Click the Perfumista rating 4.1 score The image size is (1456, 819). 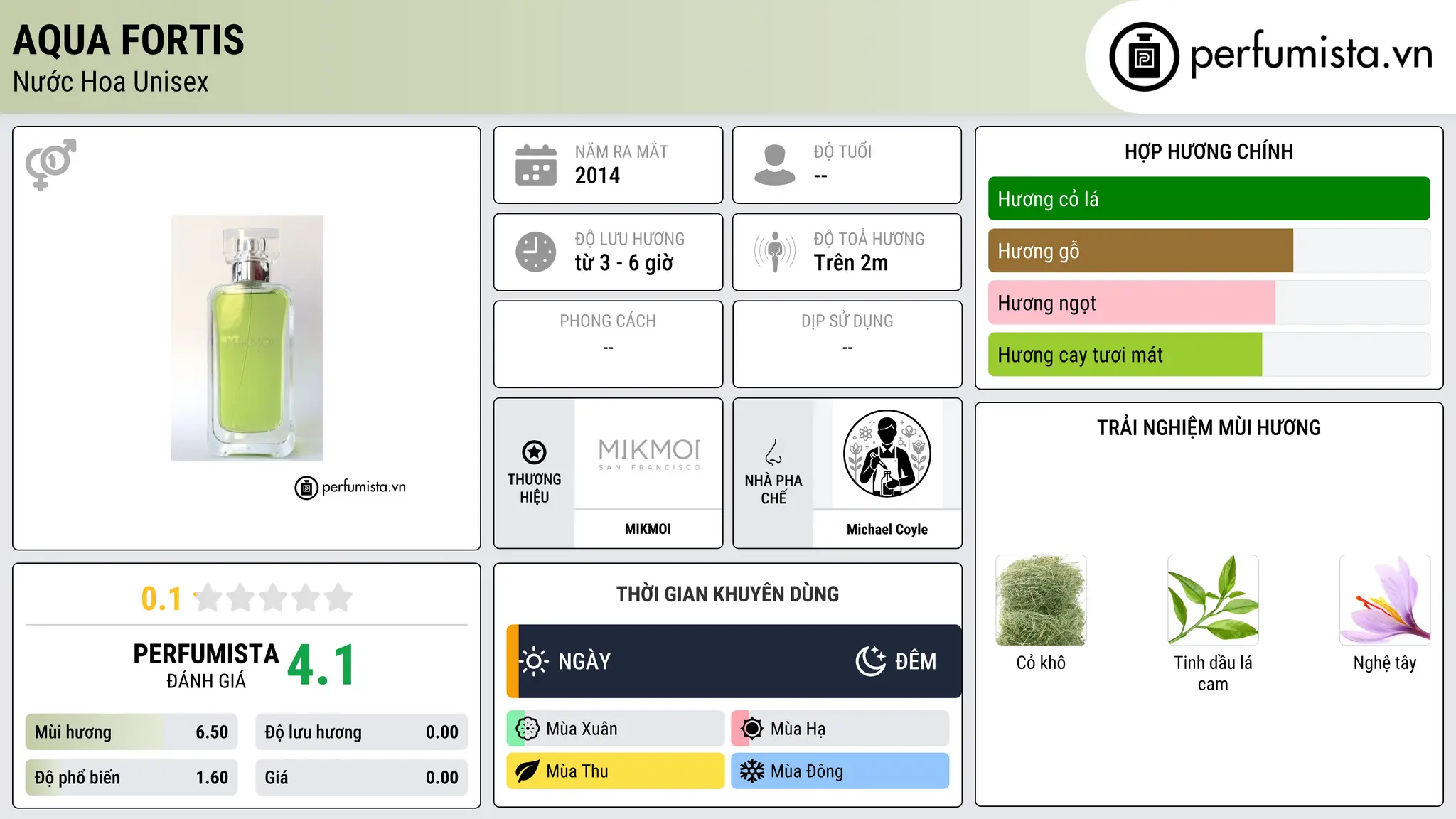321,665
